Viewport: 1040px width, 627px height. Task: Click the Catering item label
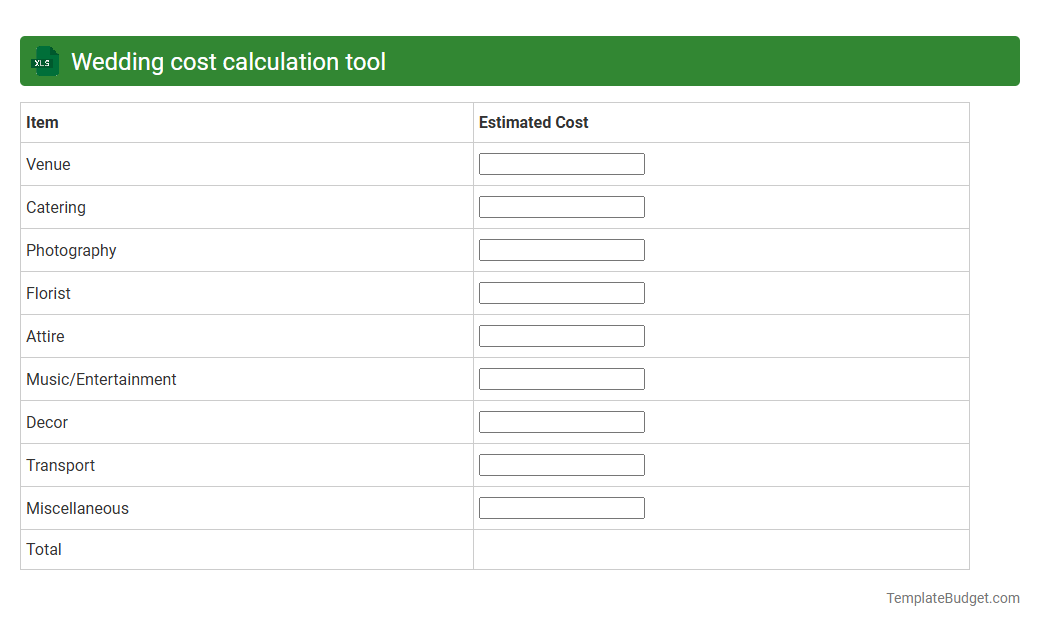click(55, 207)
